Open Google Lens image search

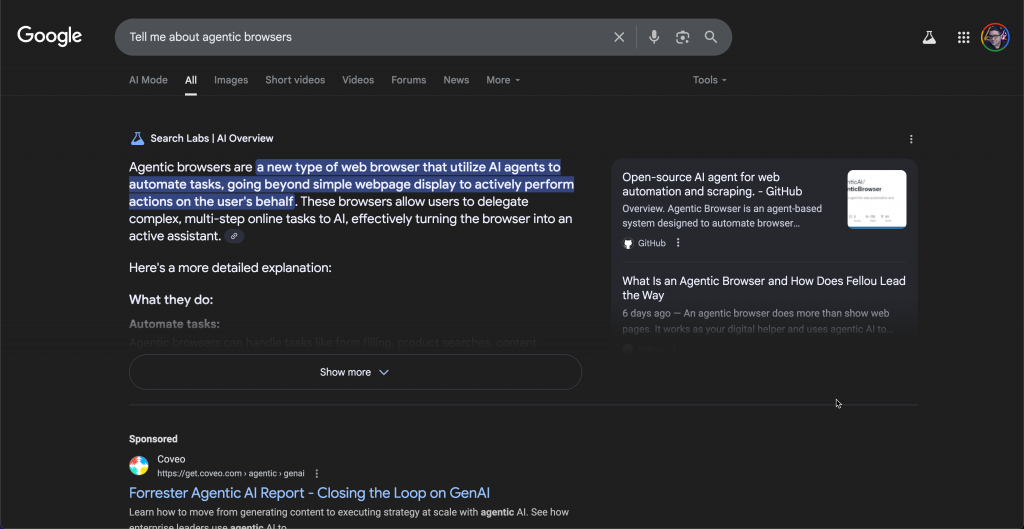pos(683,37)
